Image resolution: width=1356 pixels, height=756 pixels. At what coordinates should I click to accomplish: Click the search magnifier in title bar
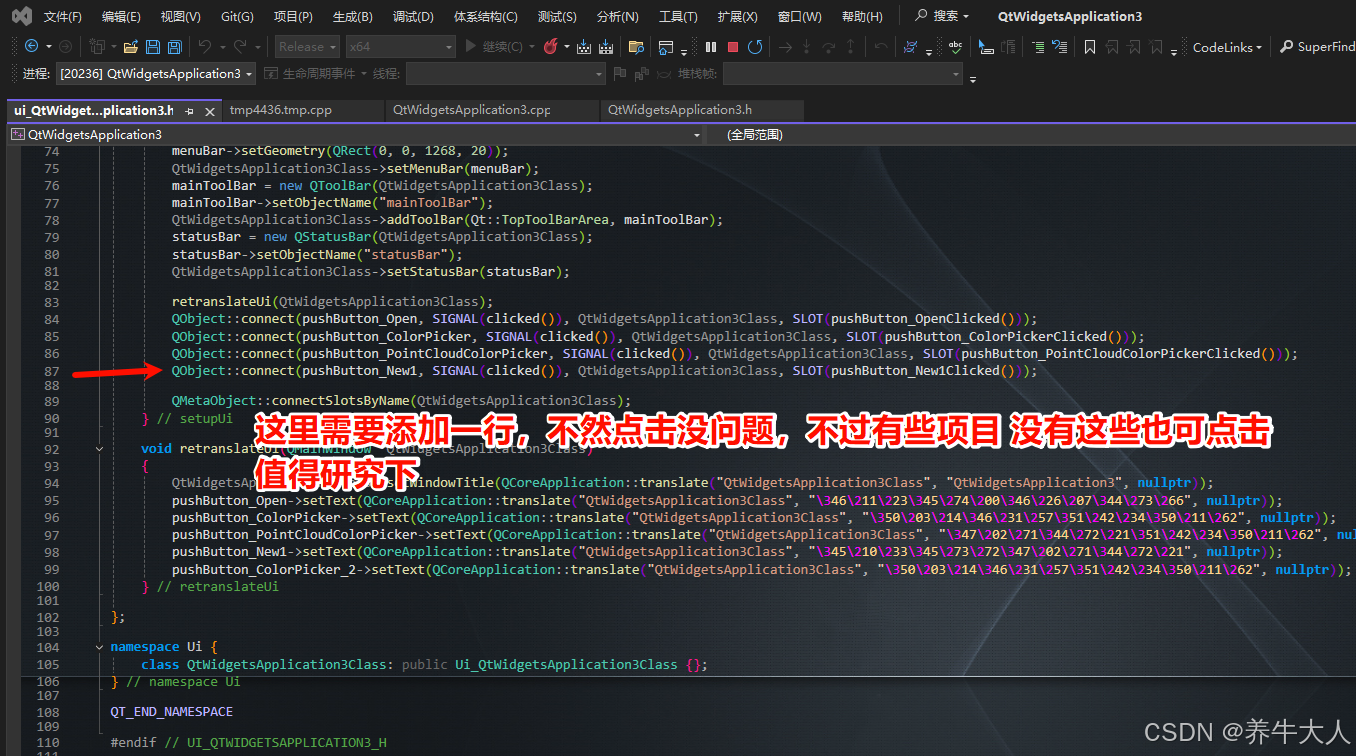(x=921, y=16)
